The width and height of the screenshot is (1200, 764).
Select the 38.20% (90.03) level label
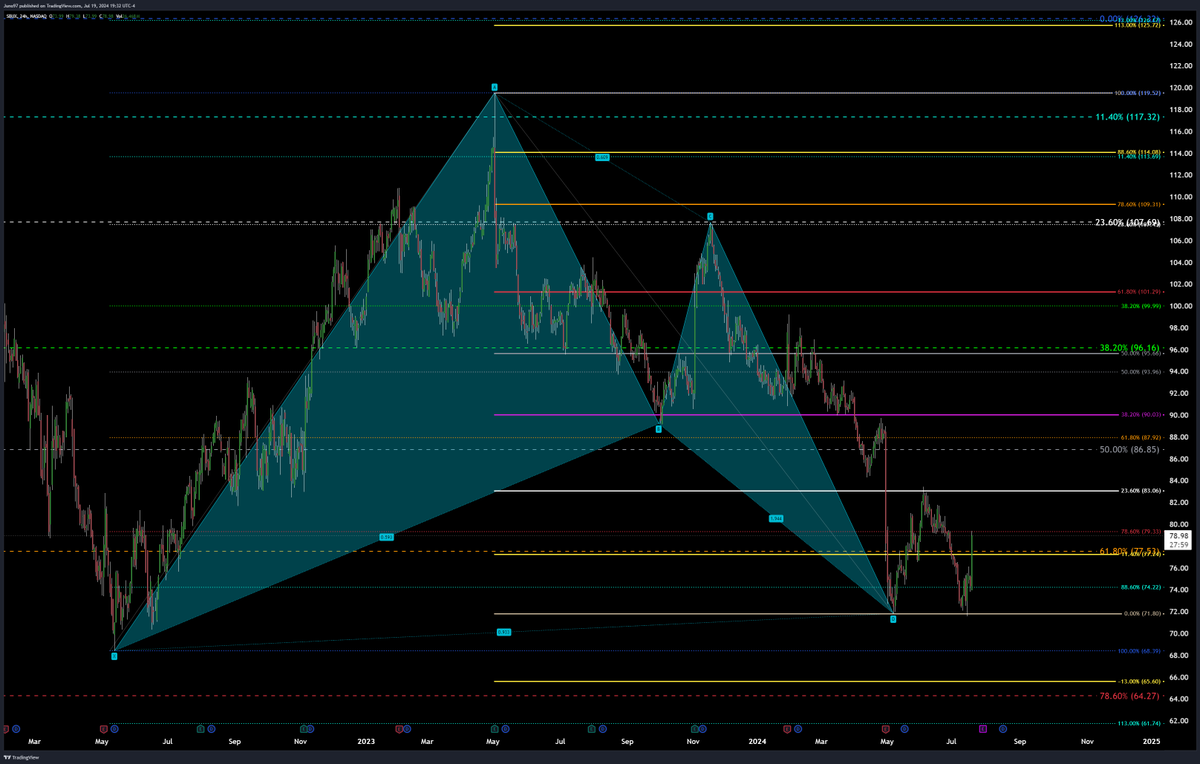pyautogui.click(x=1141, y=415)
